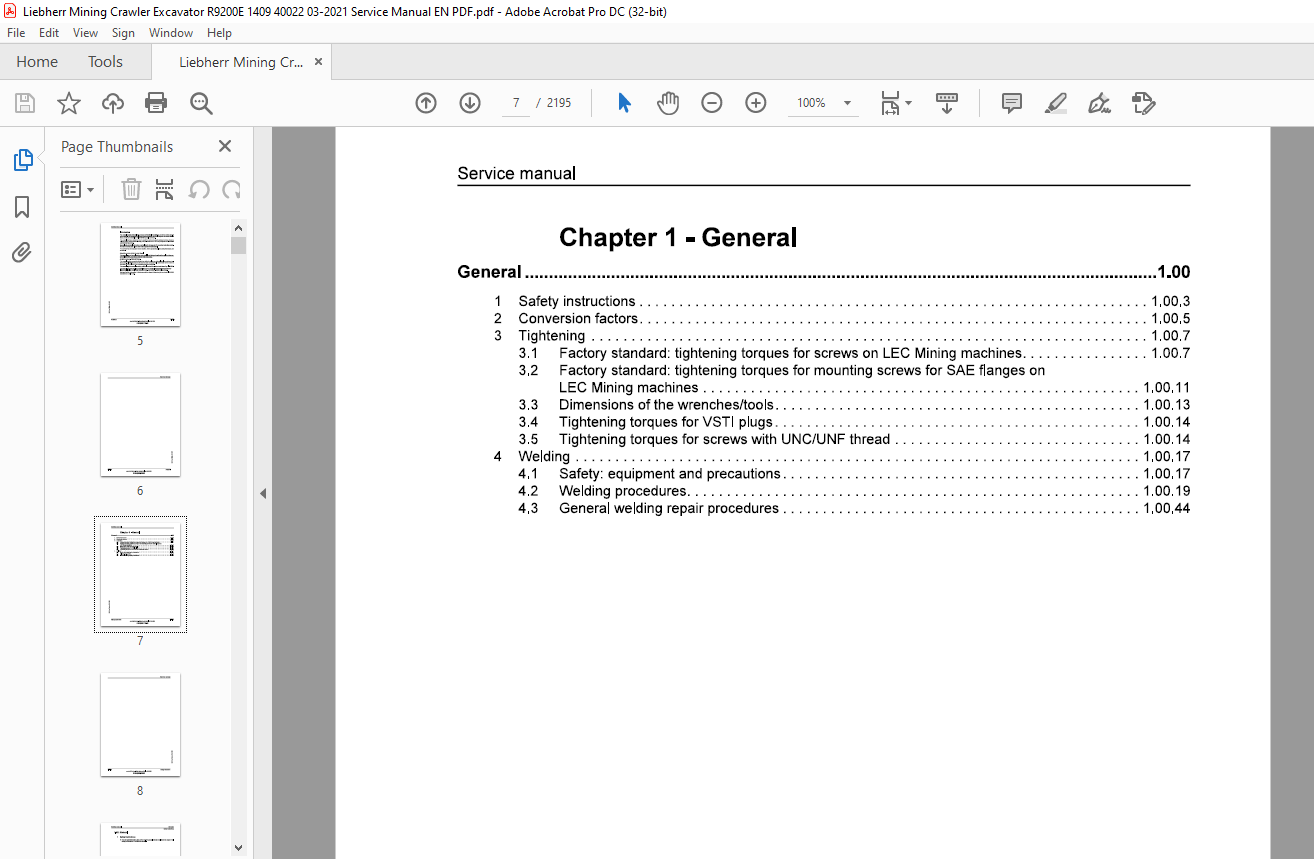This screenshot has width=1314, height=859.
Task: Click the thumbnails panel scrollbar thumb
Action: [238, 246]
